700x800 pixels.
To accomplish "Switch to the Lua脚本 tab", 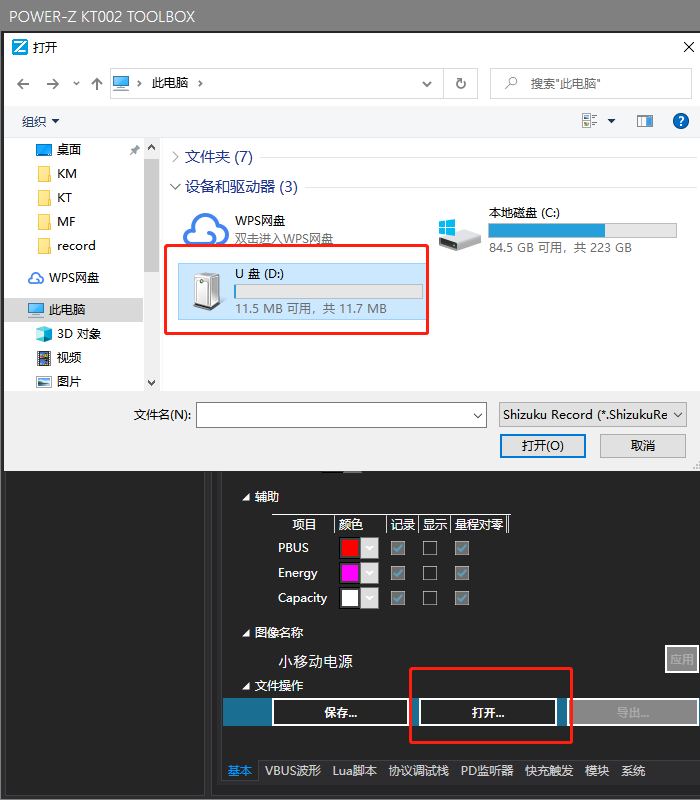I will (x=355, y=770).
